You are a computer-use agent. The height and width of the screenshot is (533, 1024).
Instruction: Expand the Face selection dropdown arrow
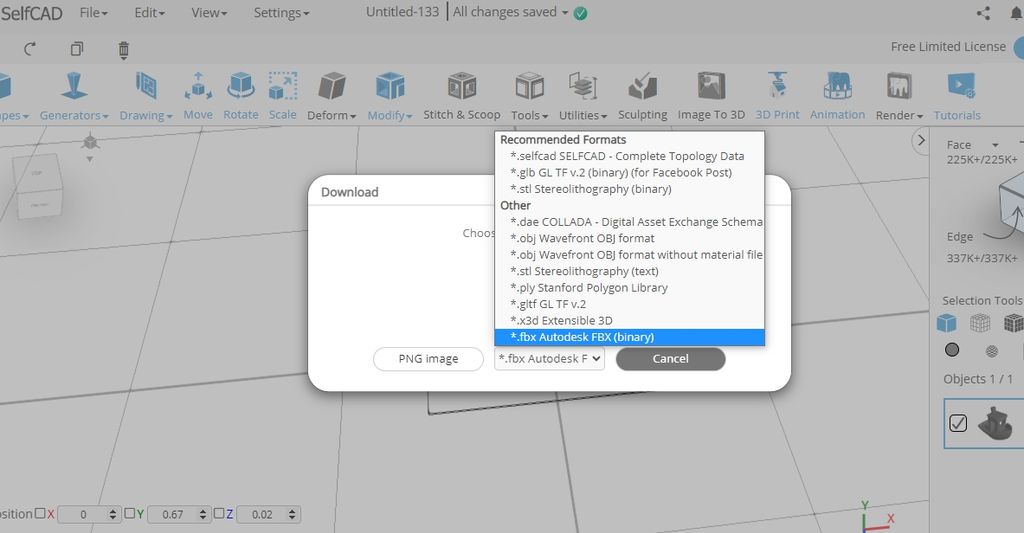coord(995,145)
